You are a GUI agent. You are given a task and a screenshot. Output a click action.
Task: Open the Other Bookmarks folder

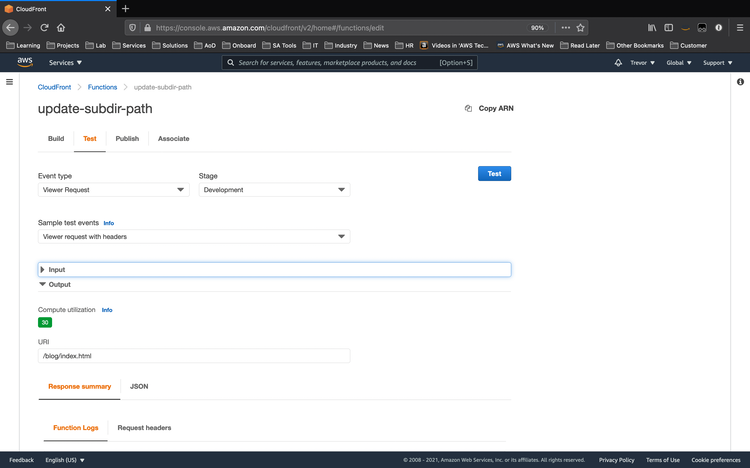(x=635, y=45)
